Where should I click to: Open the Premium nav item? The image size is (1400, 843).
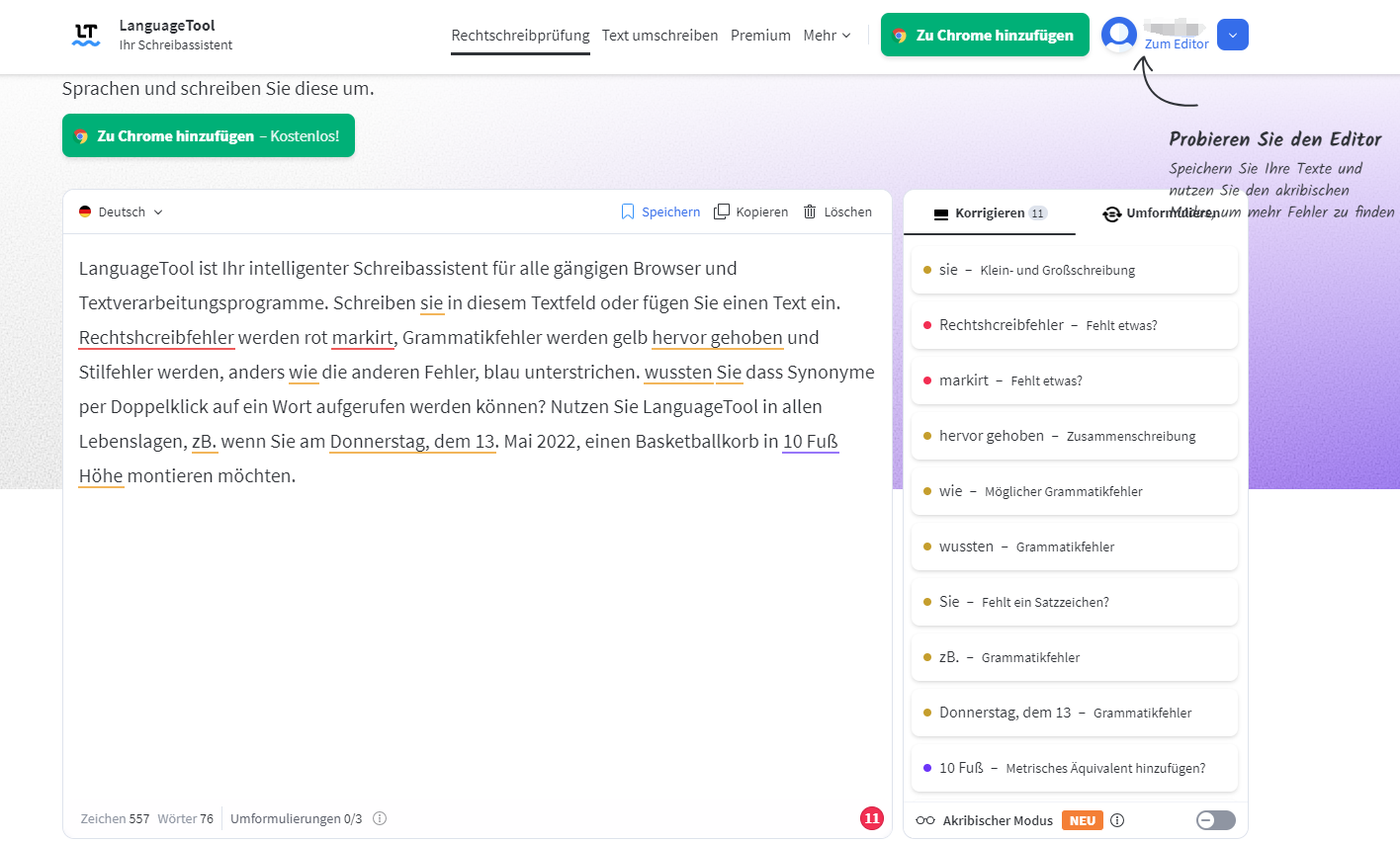[760, 36]
